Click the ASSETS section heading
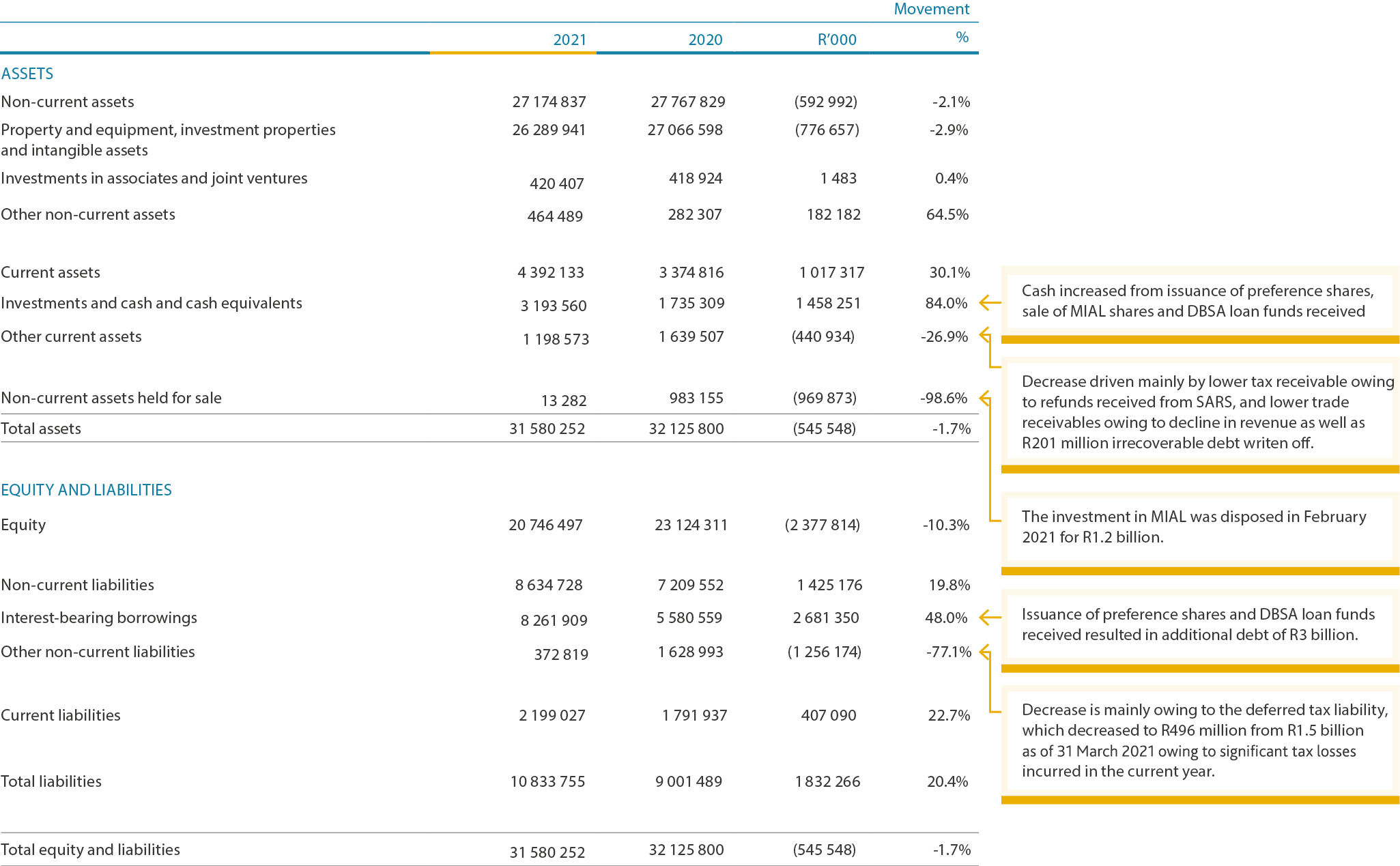The width and height of the screenshot is (1400, 866). click(x=27, y=74)
